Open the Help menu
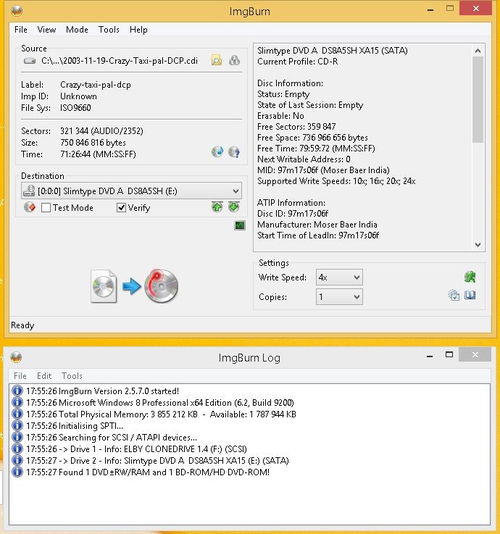Screen dimensions: 500x534 tap(138, 30)
